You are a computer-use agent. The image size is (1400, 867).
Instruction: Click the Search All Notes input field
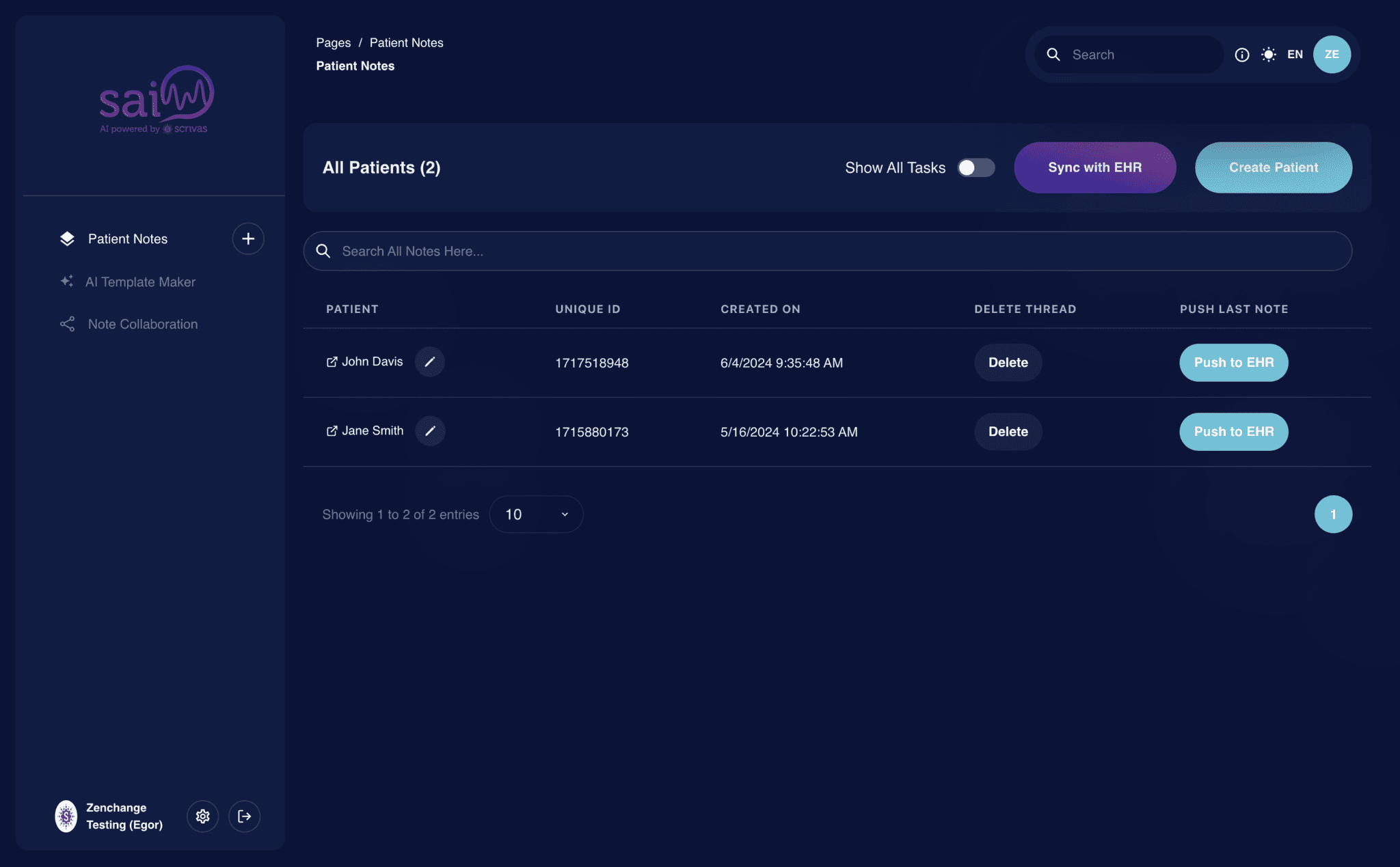(684, 251)
